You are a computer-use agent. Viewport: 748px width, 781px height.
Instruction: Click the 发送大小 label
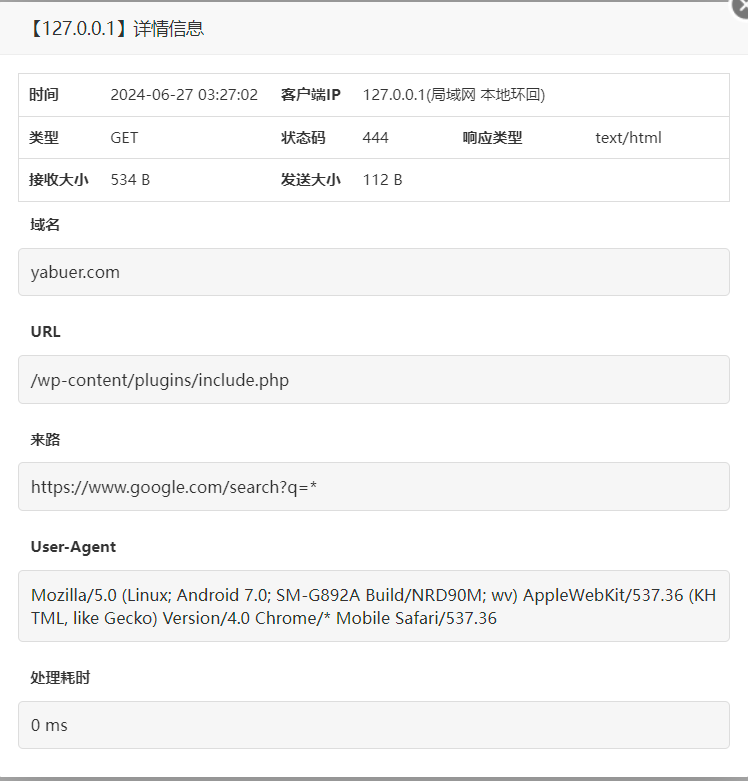pos(311,180)
